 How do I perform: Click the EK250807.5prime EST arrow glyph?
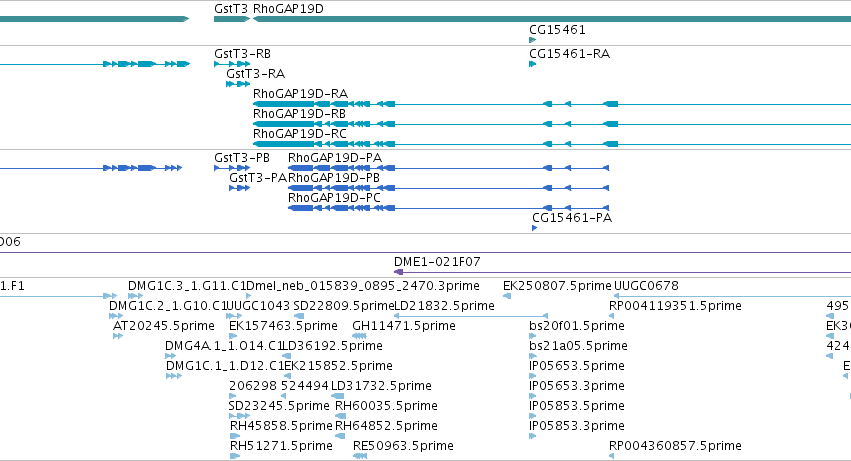(507, 296)
